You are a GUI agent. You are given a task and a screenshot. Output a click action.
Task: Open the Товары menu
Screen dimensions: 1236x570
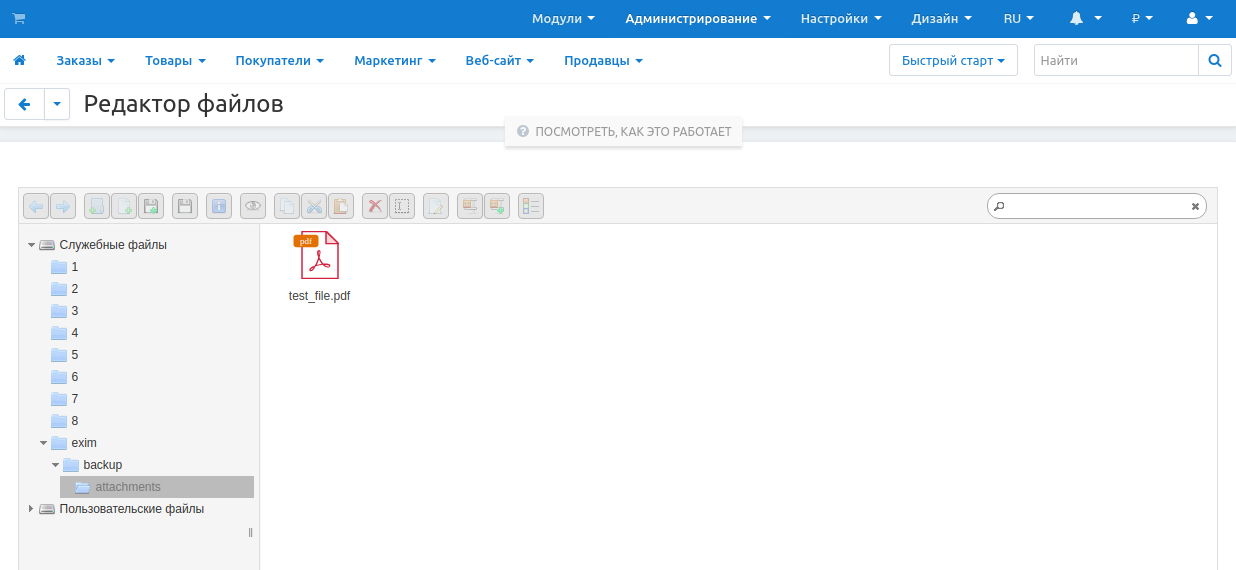click(x=175, y=60)
